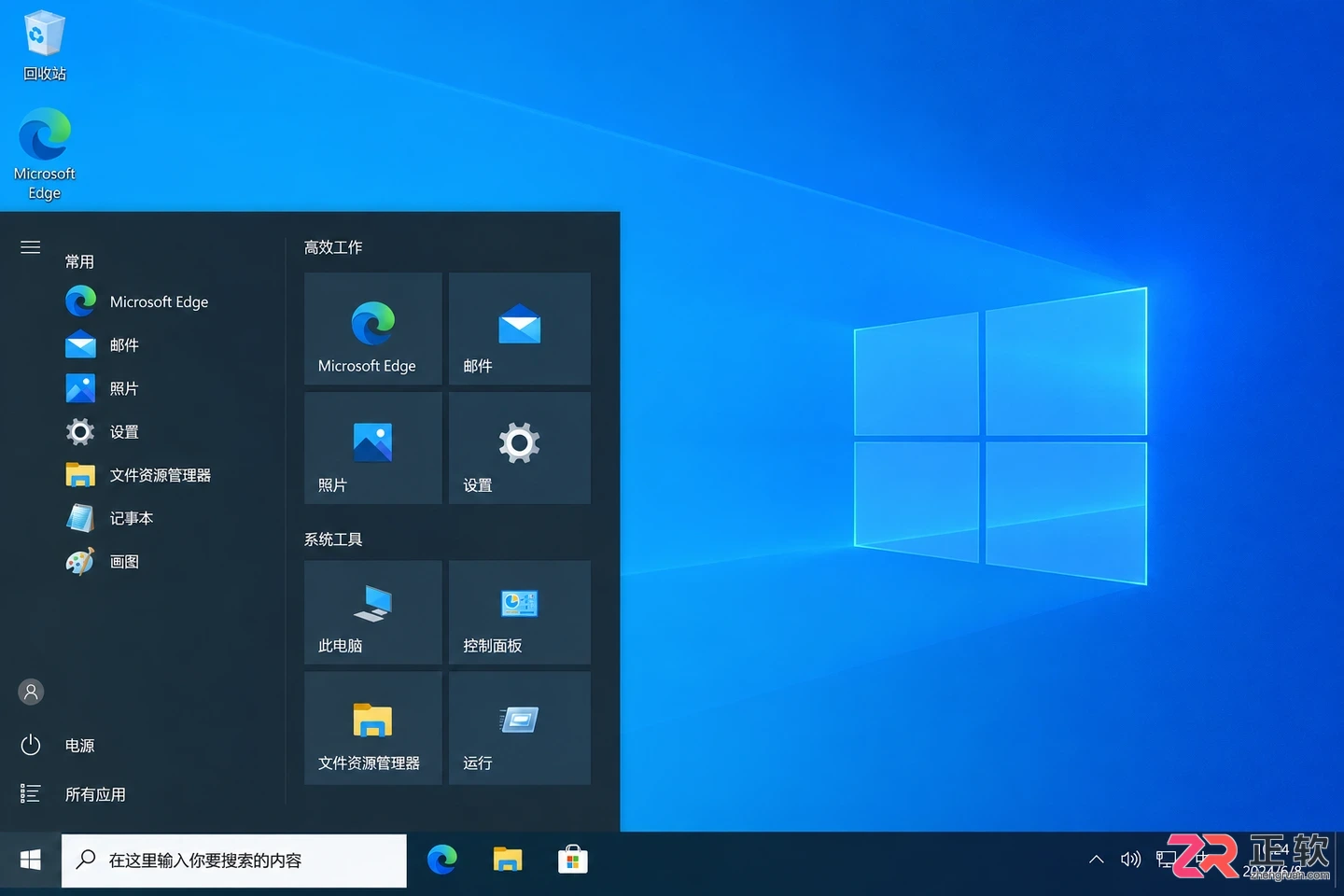Viewport: 1344px width, 896px height.
Task: Click the 系统工具 group header
Action: tap(333, 539)
